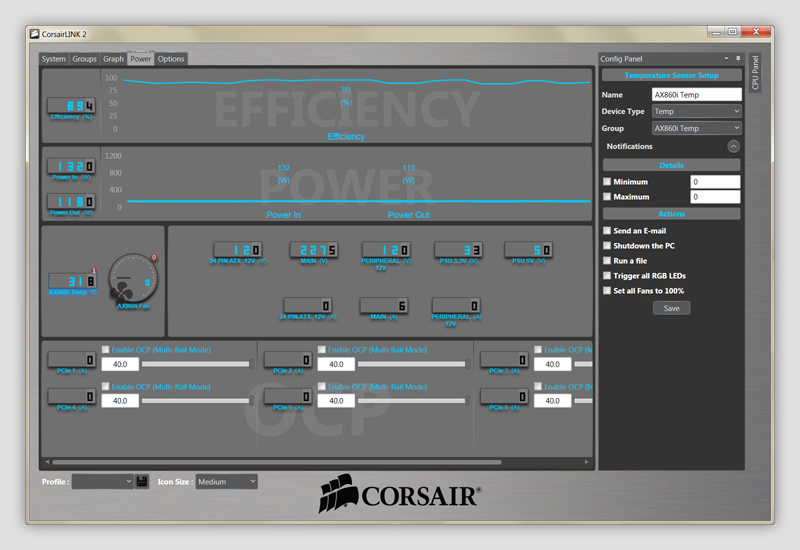Collapse the Notifications section chevron
Screen dimensions: 800x550
click(x=733, y=146)
